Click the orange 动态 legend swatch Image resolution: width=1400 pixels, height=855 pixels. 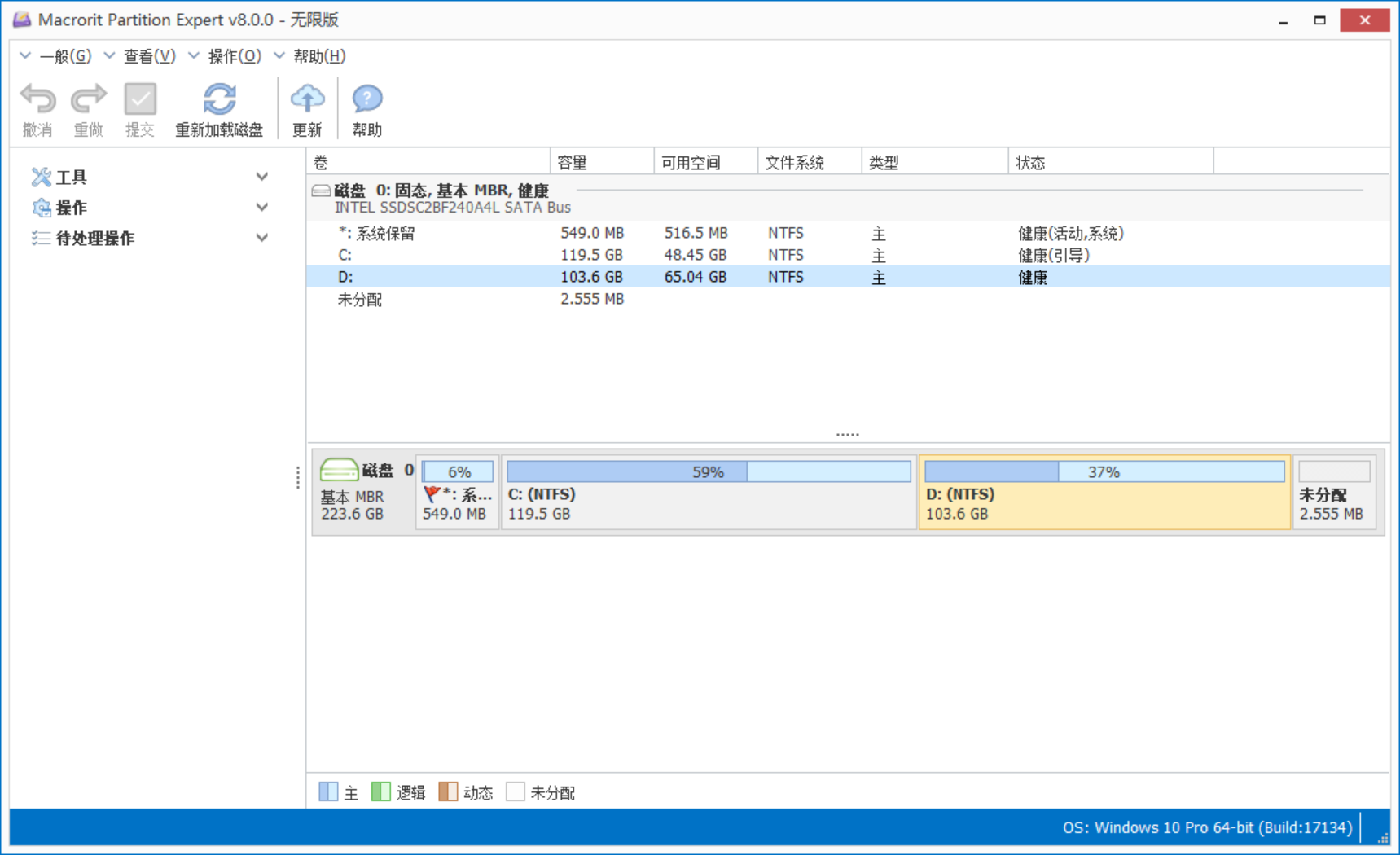[x=448, y=791]
